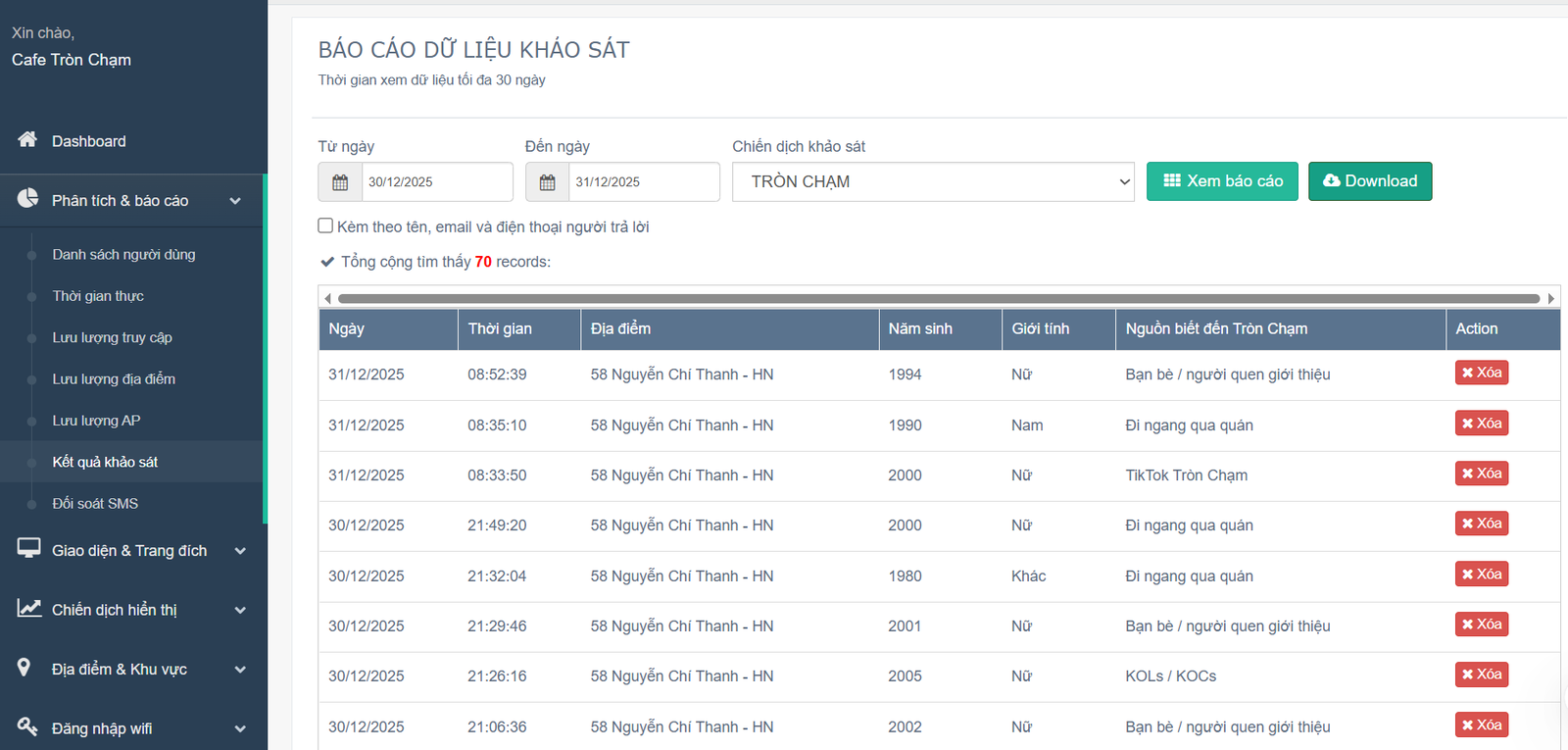Click the key icon for Đăng nhập wifi

coord(27,726)
